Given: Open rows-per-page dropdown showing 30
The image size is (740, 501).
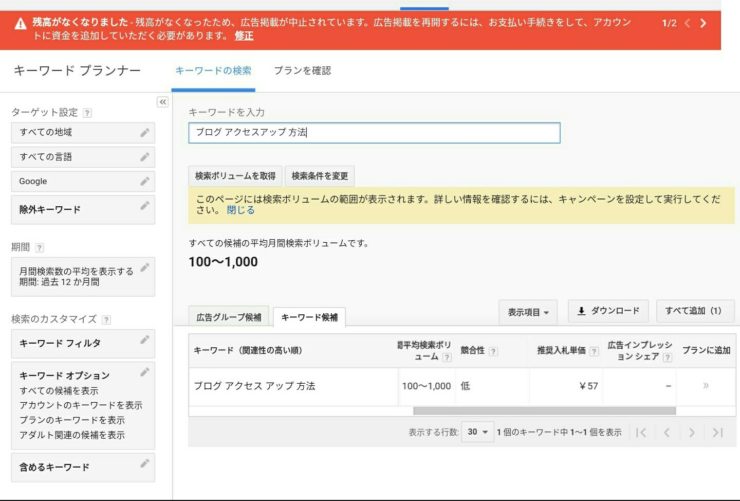Looking at the screenshot, I should point(479,432).
